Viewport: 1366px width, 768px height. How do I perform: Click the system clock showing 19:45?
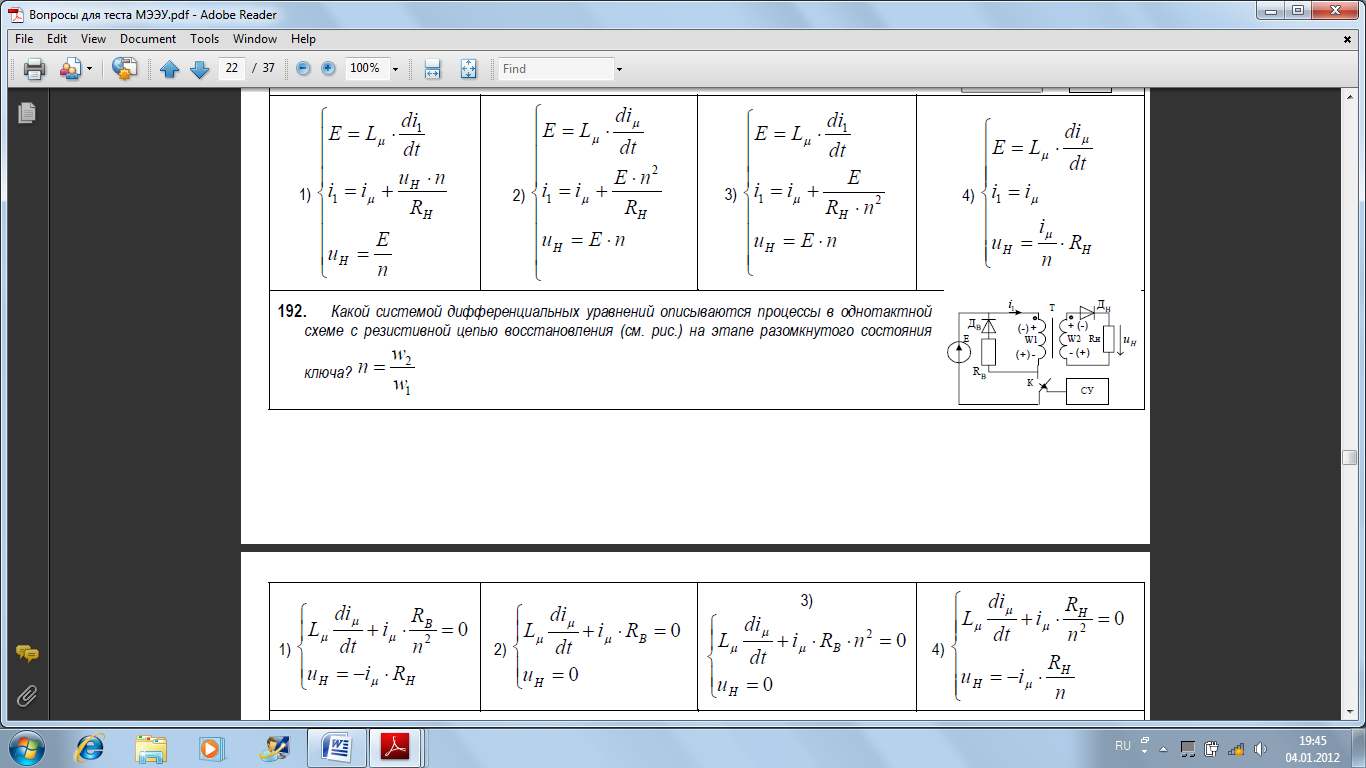pos(1313,748)
